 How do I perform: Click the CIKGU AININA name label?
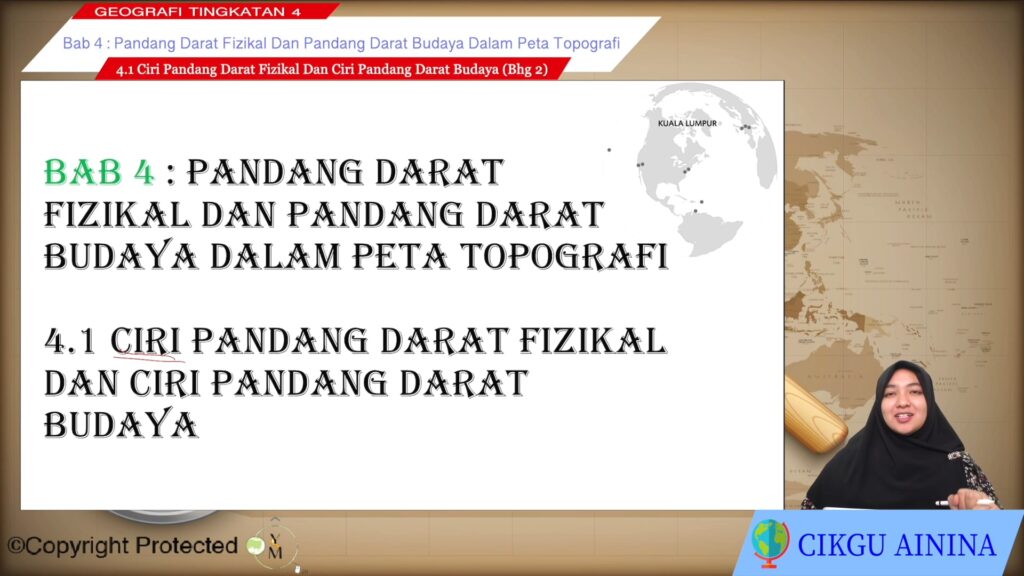[x=896, y=545]
